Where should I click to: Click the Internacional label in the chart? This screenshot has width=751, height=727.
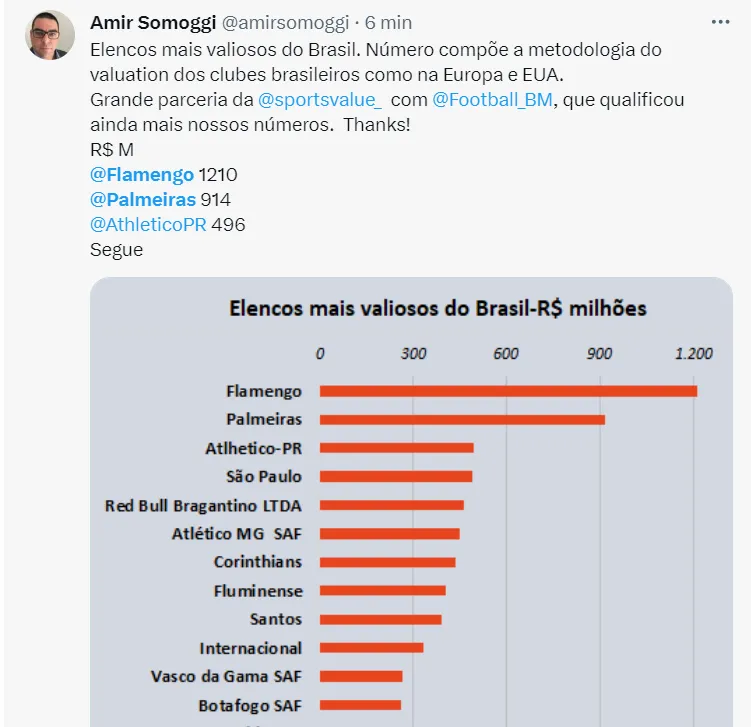pos(250,648)
